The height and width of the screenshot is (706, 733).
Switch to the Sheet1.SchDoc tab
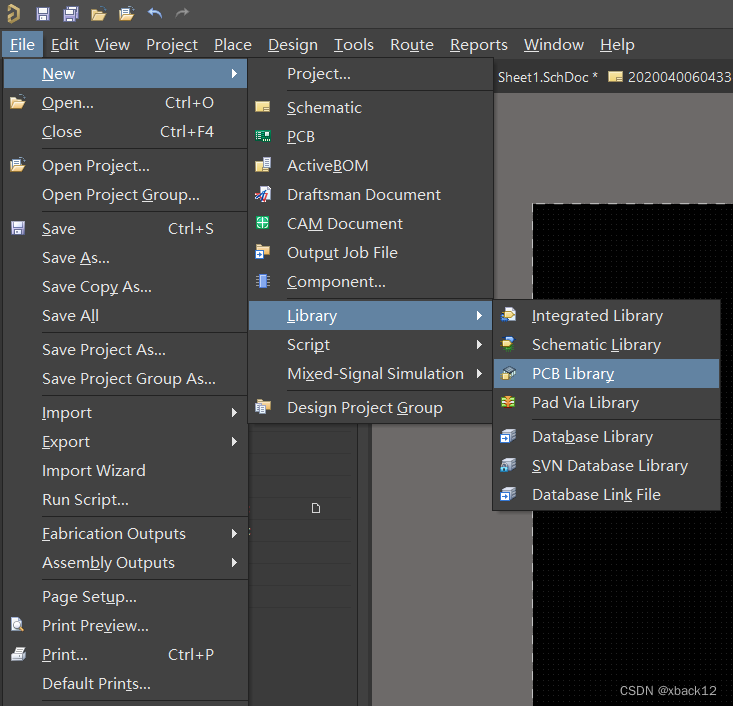[x=547, y=77]
